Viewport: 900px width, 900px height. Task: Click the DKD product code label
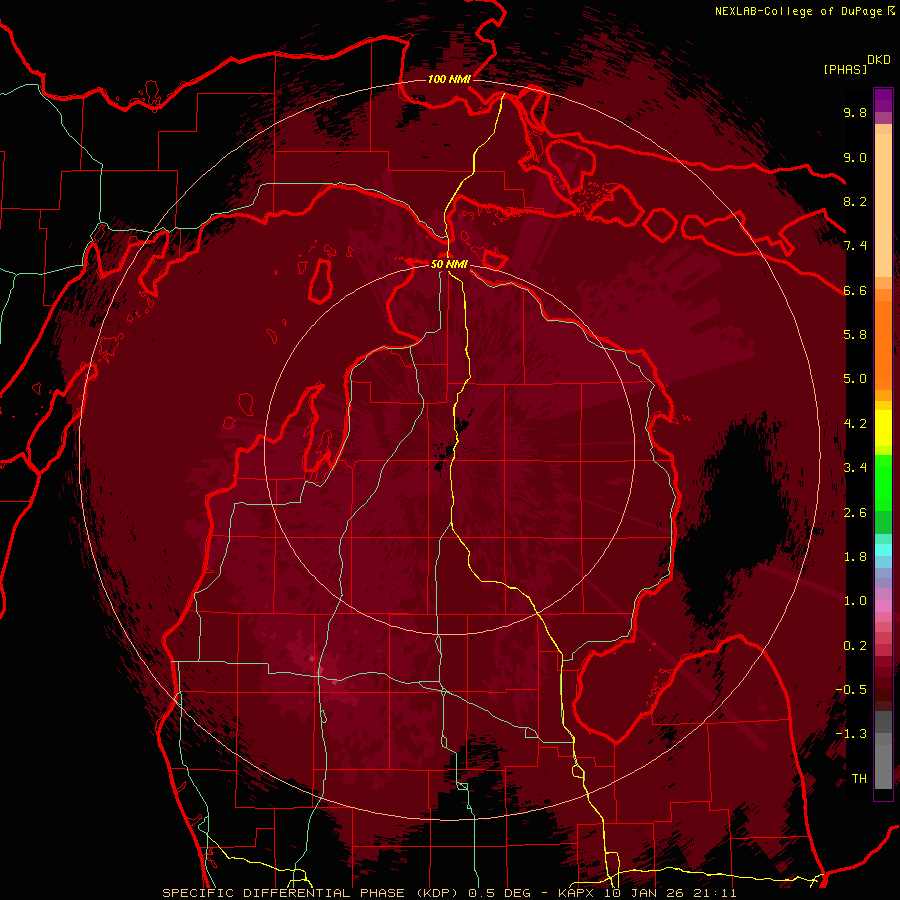point(879,60)
